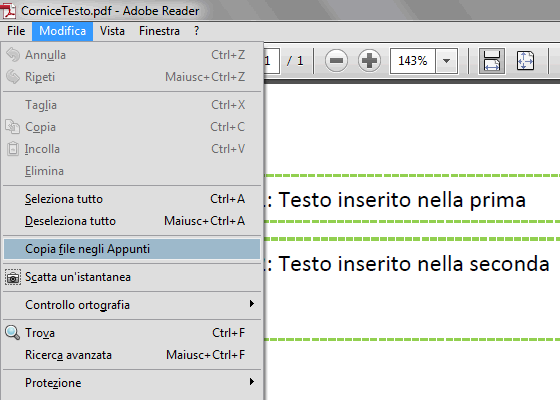Open the zoom percentage dropdown arrow
The height and width of the screenshot is (400, 560).
pyautogui.click(x=446, y=61)
